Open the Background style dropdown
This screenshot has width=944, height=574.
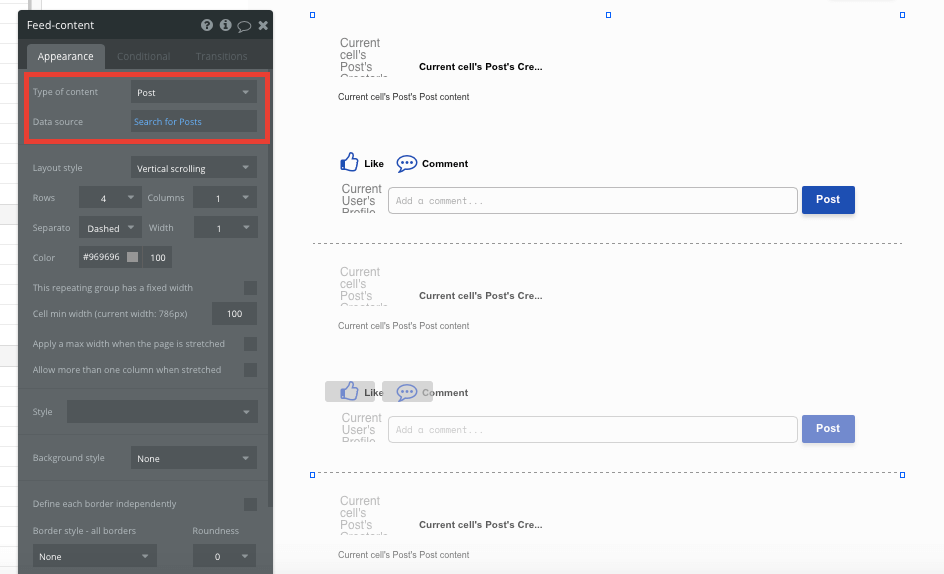[194, 458]
